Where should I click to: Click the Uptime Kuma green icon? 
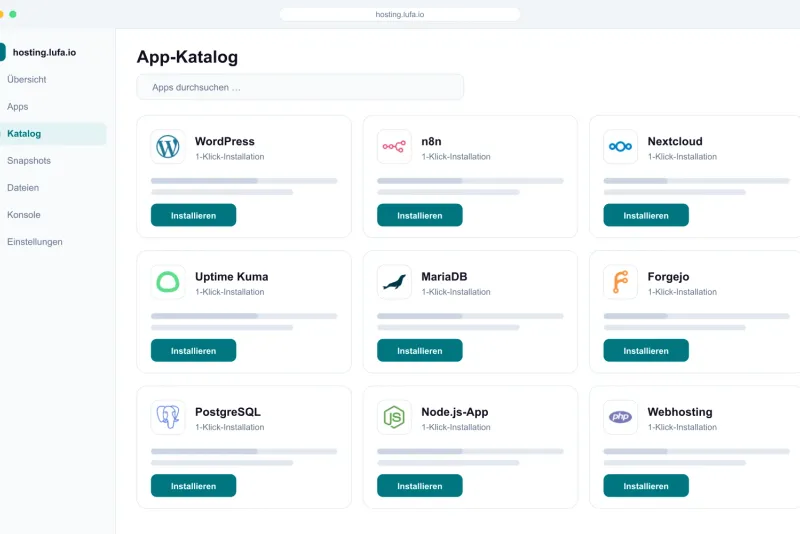(x=168, y=282)
